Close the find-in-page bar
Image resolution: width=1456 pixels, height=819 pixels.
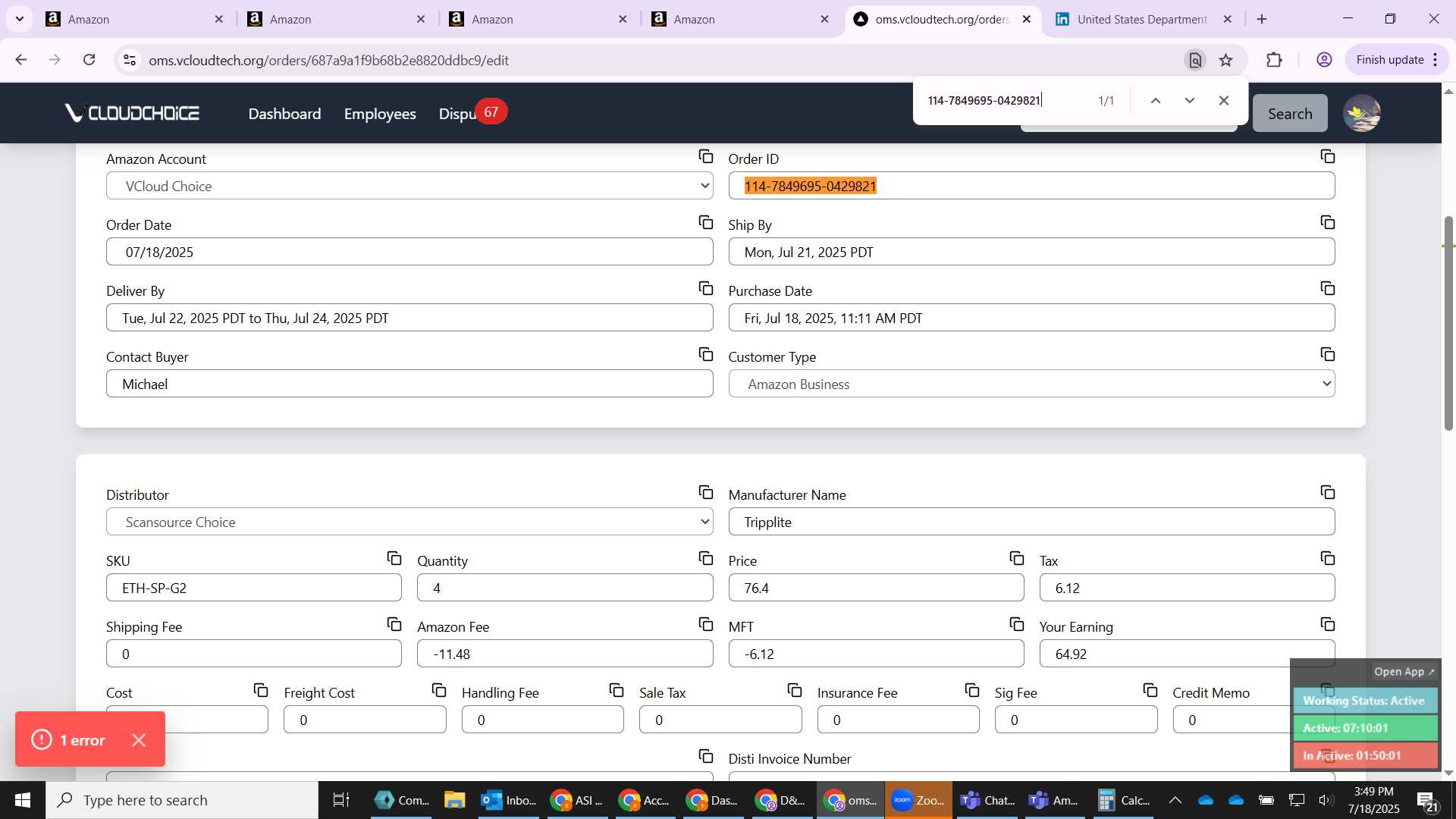[x=1223, y=100]
